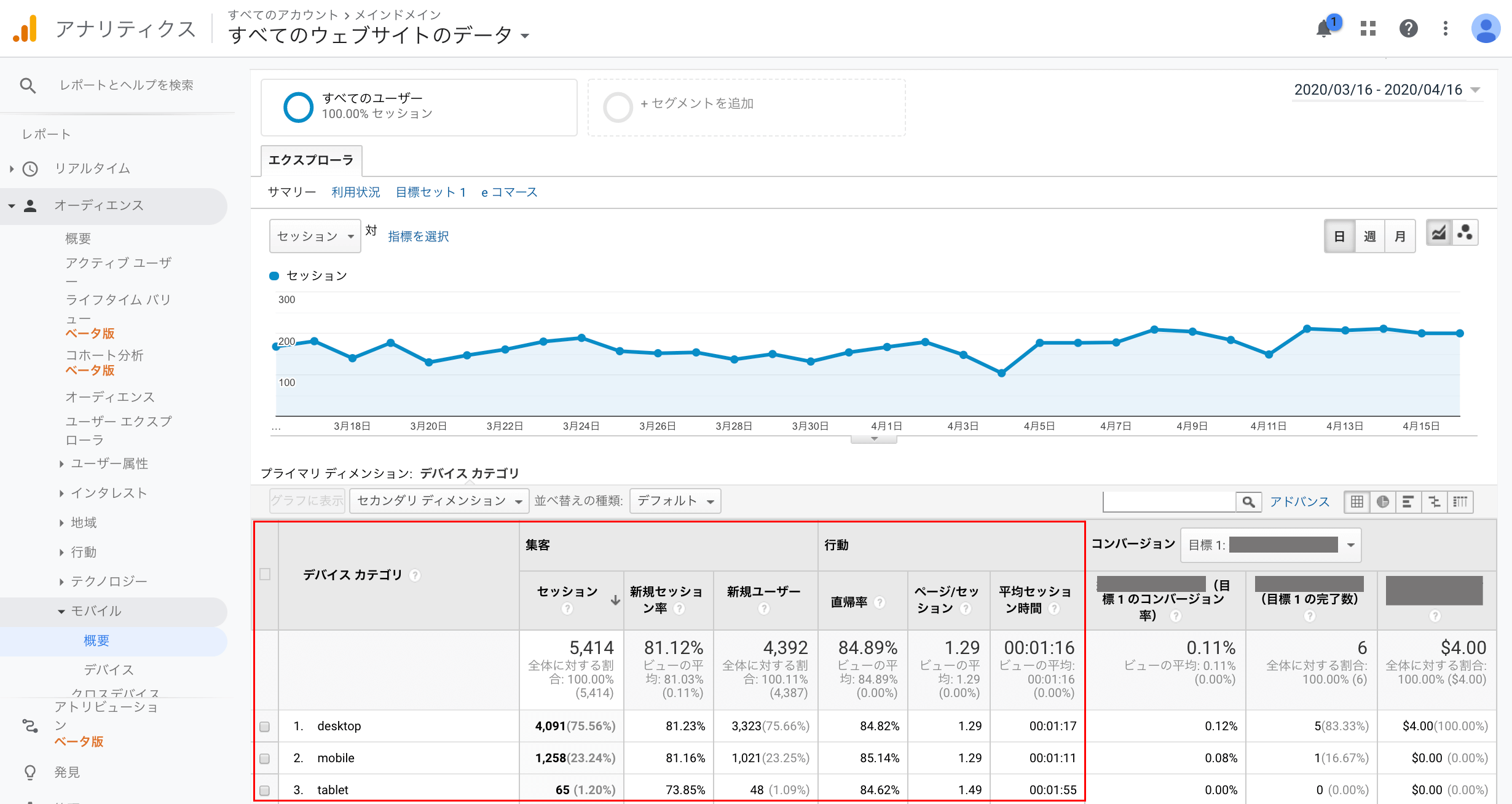Switch to motion chart dots icon
The height and width of the screenshot is (804, 1512).
(x=1465, y=234)
